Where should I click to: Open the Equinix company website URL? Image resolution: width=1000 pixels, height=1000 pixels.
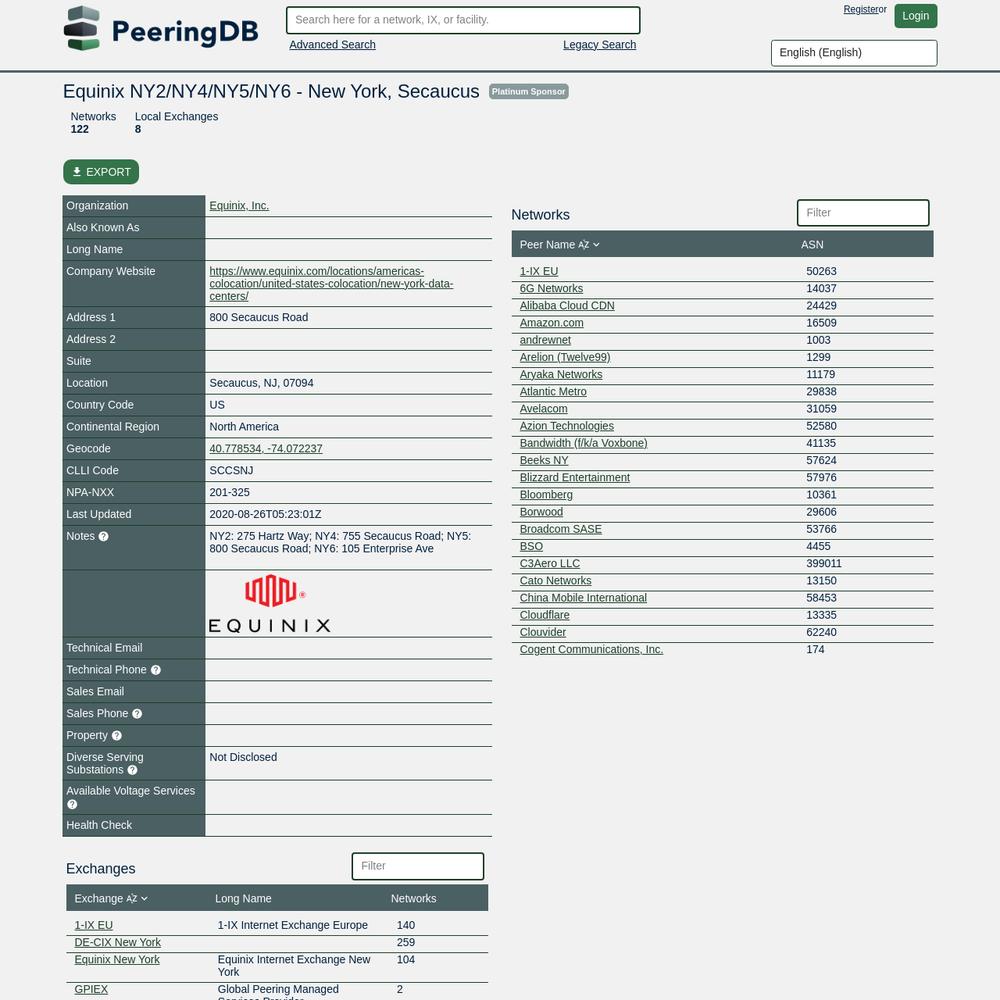pos(331,284)
